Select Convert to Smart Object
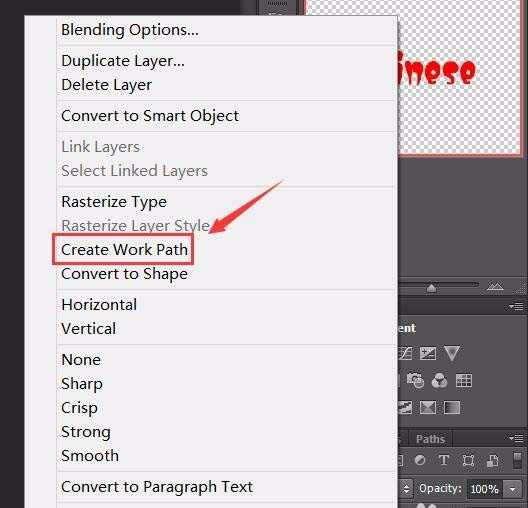528x508 pixels. 150,115
